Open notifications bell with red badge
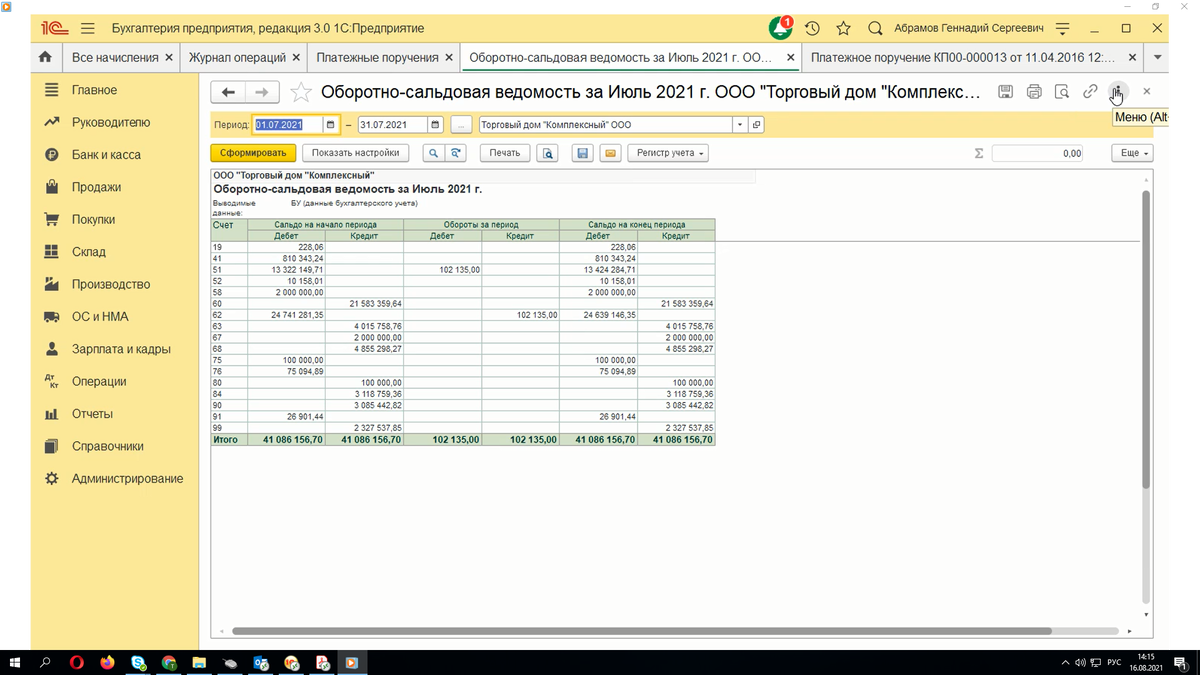1200x675 pixels. click(x=780, y=28)
